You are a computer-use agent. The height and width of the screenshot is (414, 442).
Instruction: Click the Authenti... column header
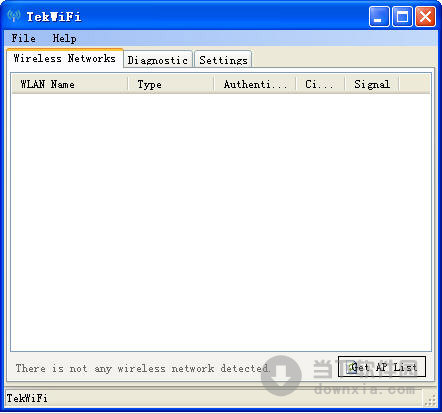point(255,84)
